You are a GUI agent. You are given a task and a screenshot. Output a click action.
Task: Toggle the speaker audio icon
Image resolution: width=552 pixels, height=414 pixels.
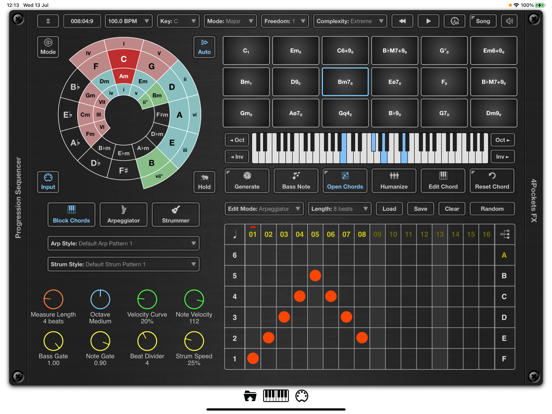[509, 21]
